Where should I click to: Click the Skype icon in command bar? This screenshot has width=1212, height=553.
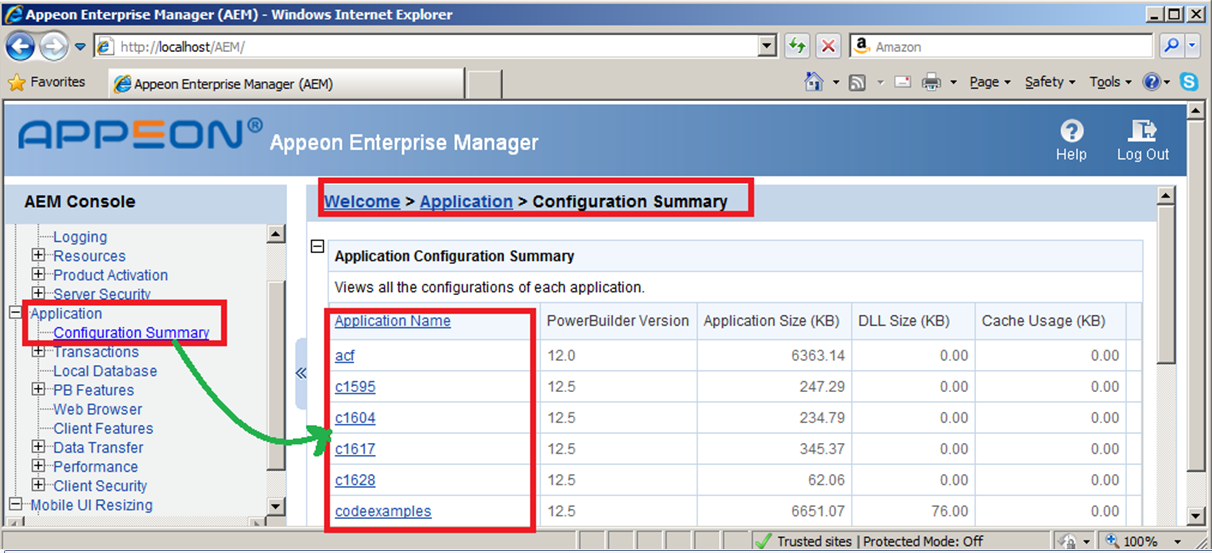(1189, 82)
